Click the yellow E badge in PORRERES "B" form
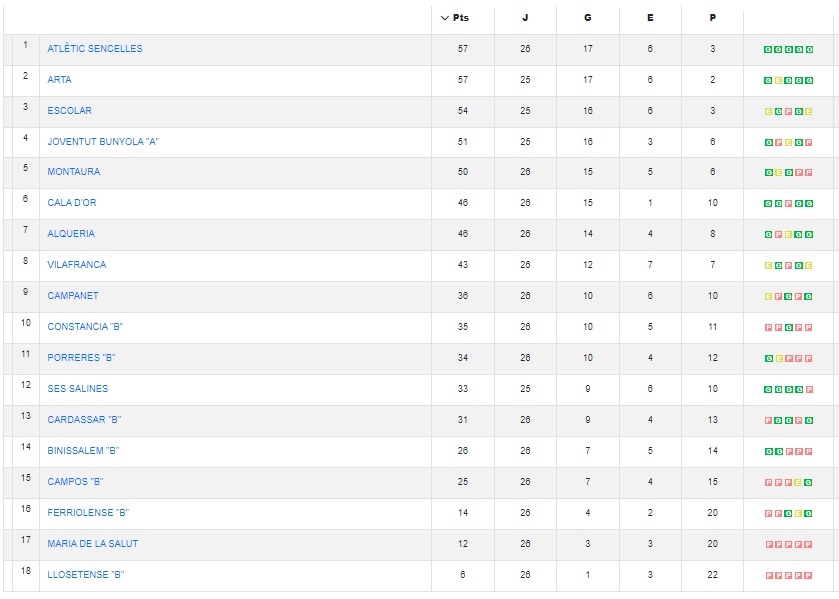The width and height of the screenshot is (839, 599). click(778, 358)
